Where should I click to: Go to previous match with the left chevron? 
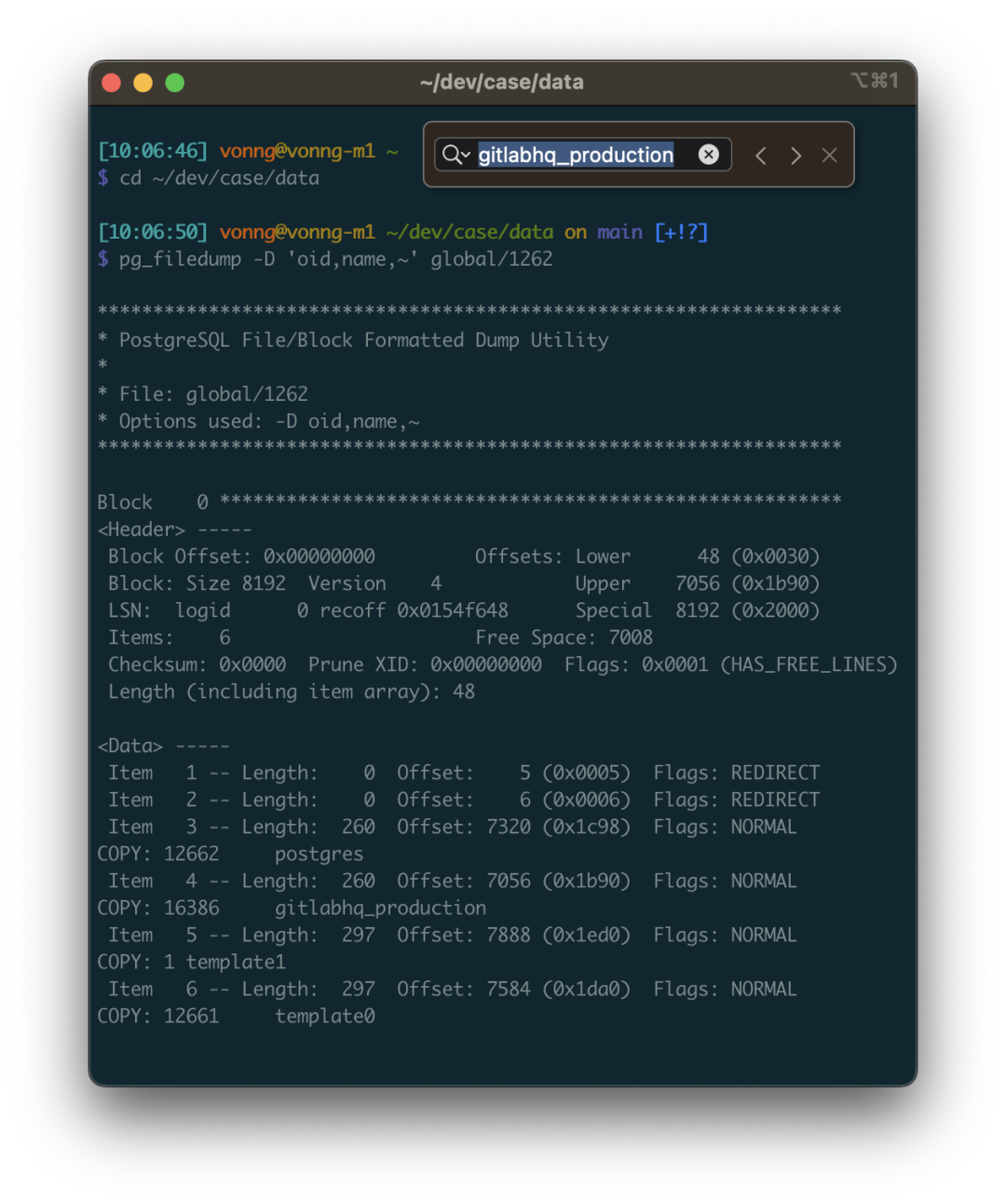[760, 156]
